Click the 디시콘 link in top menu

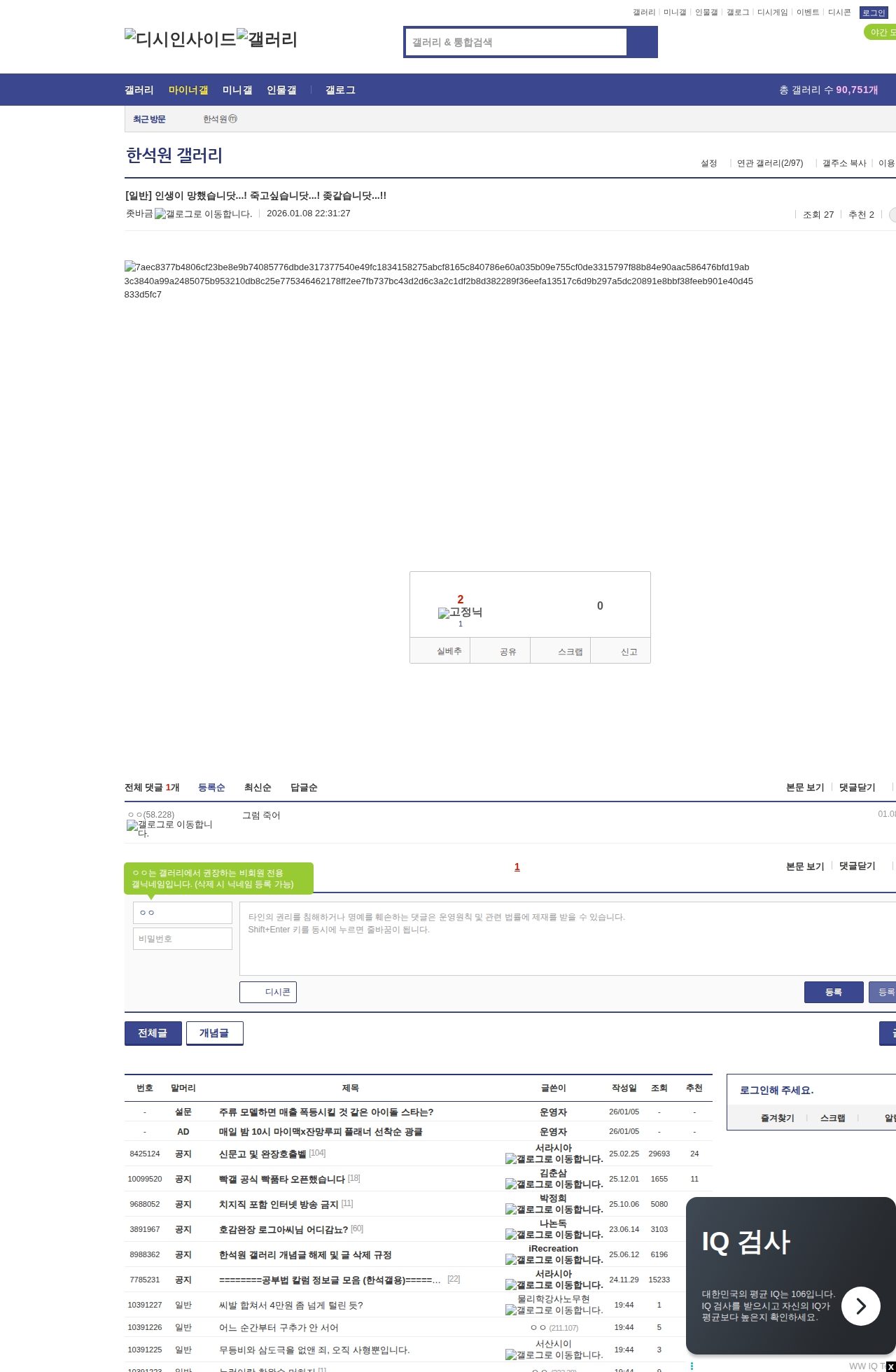[x=839, y=13]
